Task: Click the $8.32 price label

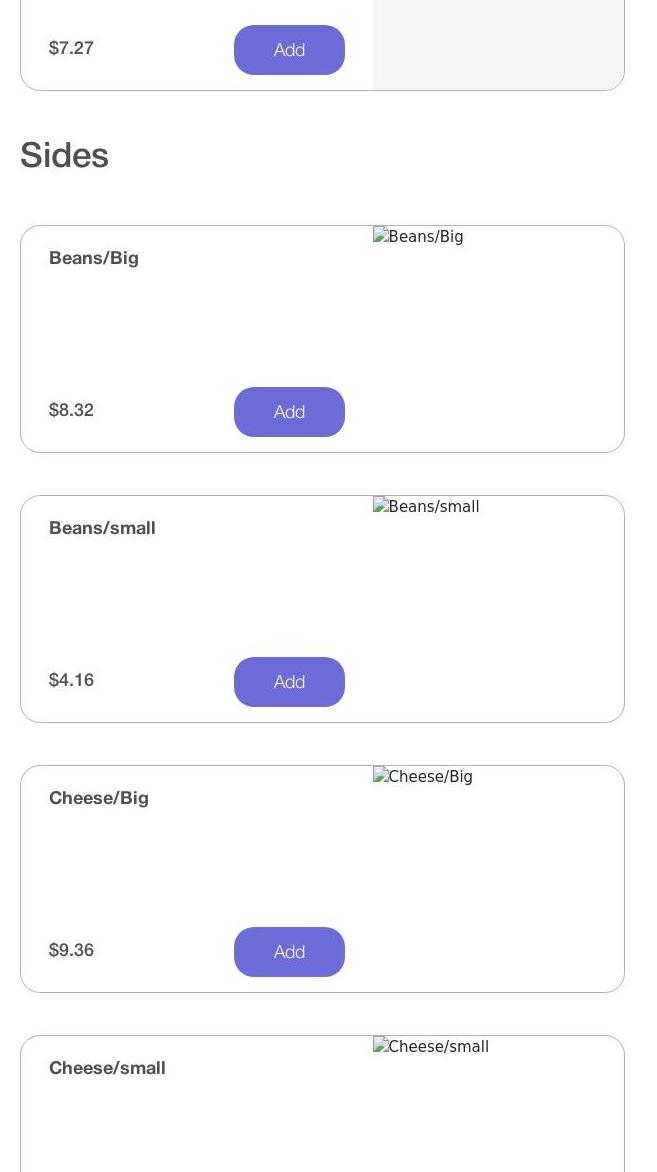Action: pyautogui.click(x=71, y=410)
